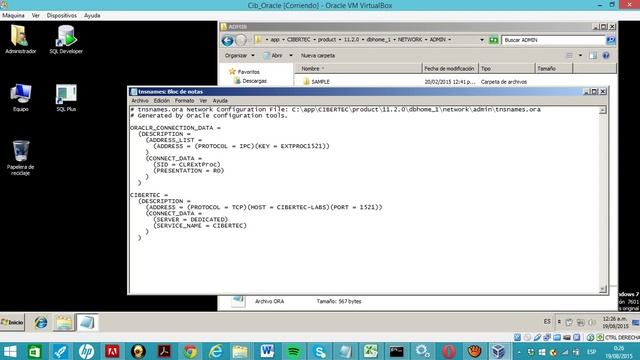Toggle the Explorer preview pane button
640x360 pixels.
pyautogui.click(x=593, y=56)
